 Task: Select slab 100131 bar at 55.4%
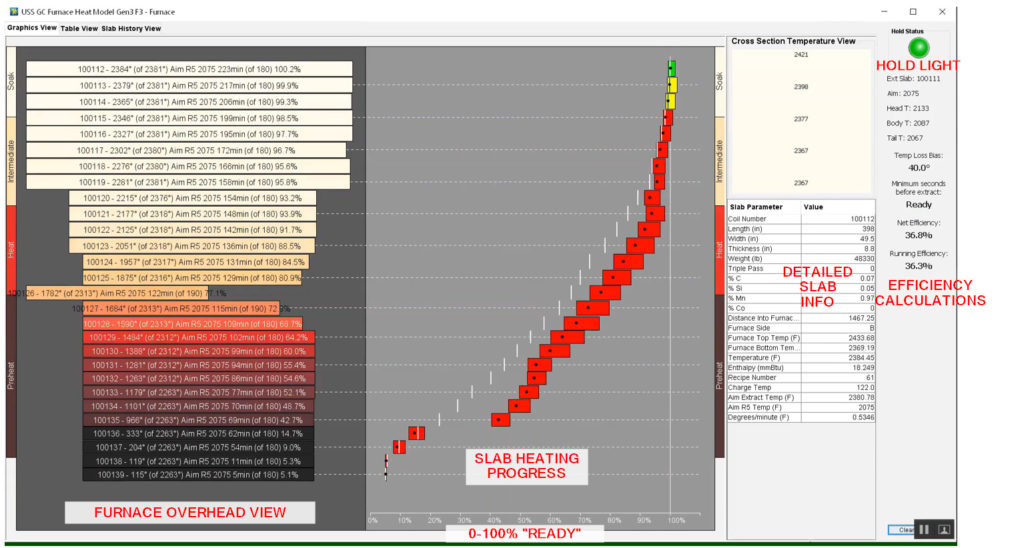pos(199,365)
